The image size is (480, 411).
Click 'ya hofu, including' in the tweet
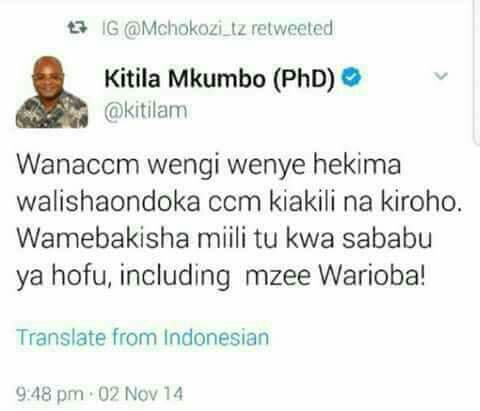click(123, 277)
